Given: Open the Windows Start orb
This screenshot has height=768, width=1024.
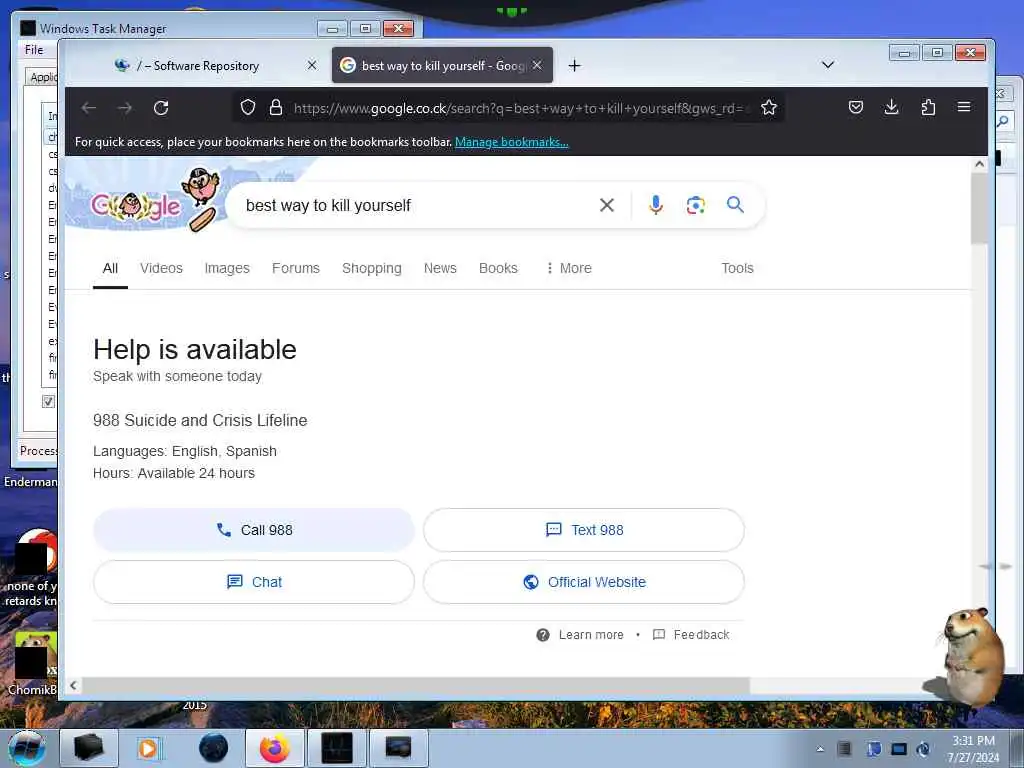Looking at the screenshot, I should (26, 748).
